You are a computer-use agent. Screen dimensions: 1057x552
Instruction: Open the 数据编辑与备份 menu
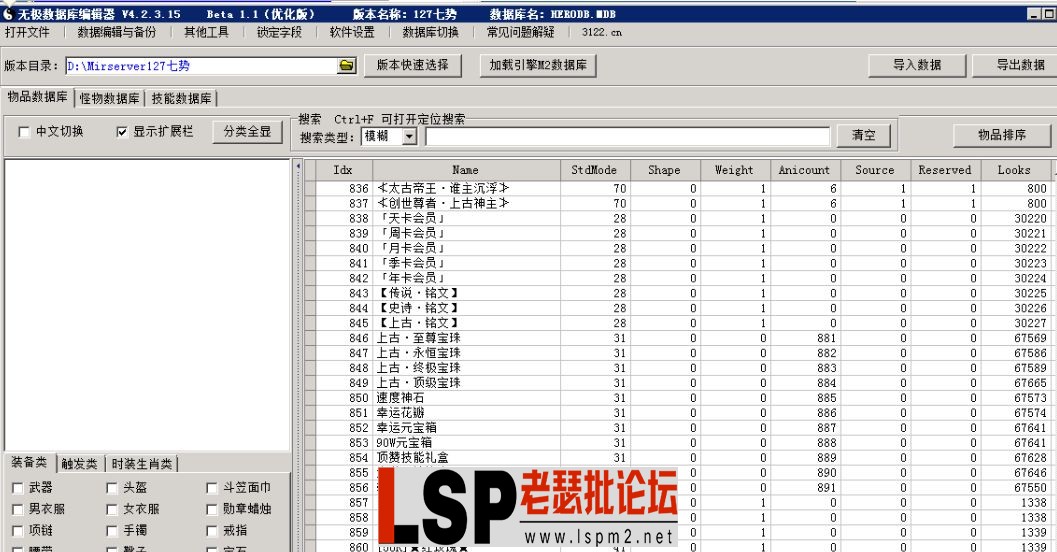point(117,32)
